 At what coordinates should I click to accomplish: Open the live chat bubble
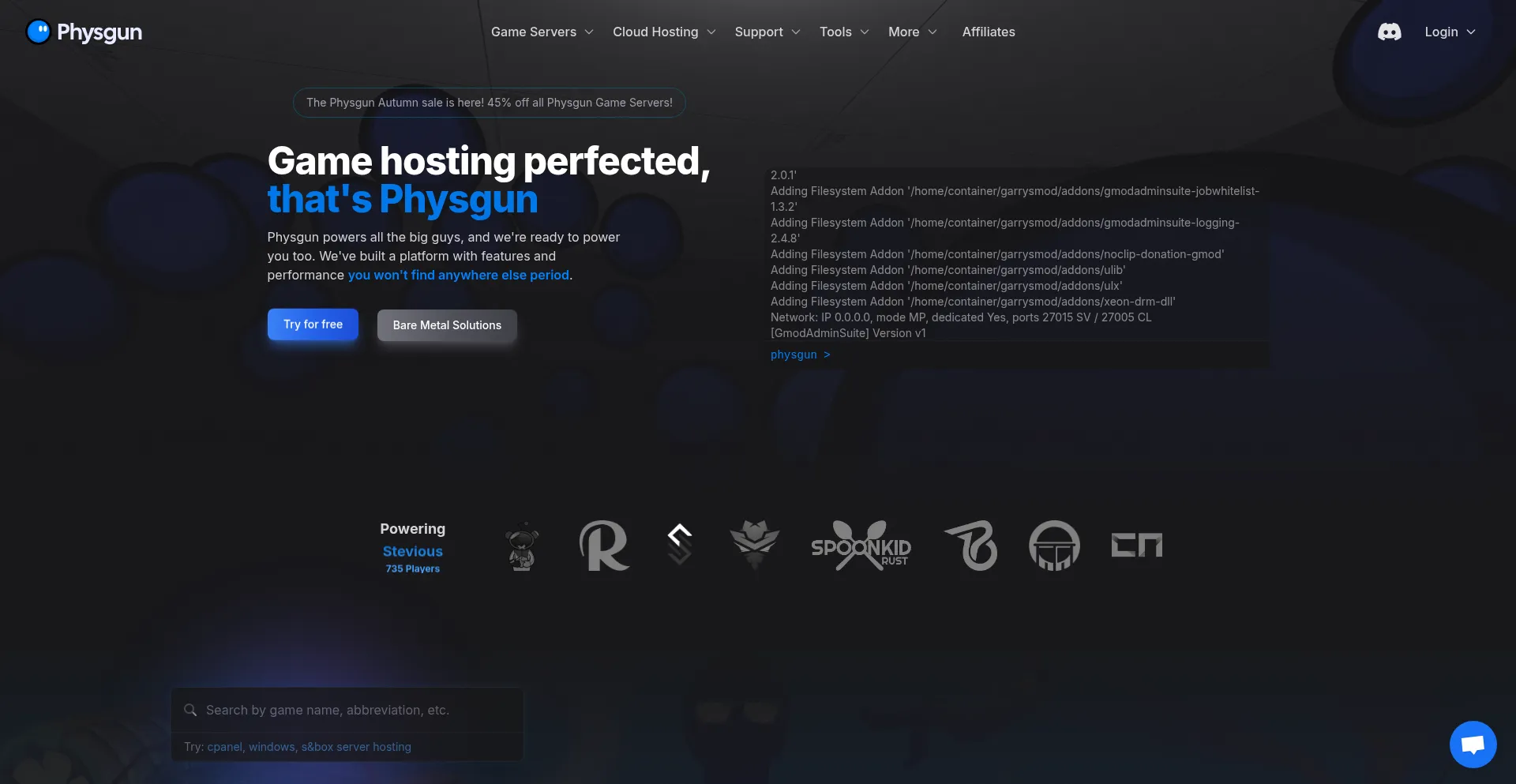click(1473, 745)
